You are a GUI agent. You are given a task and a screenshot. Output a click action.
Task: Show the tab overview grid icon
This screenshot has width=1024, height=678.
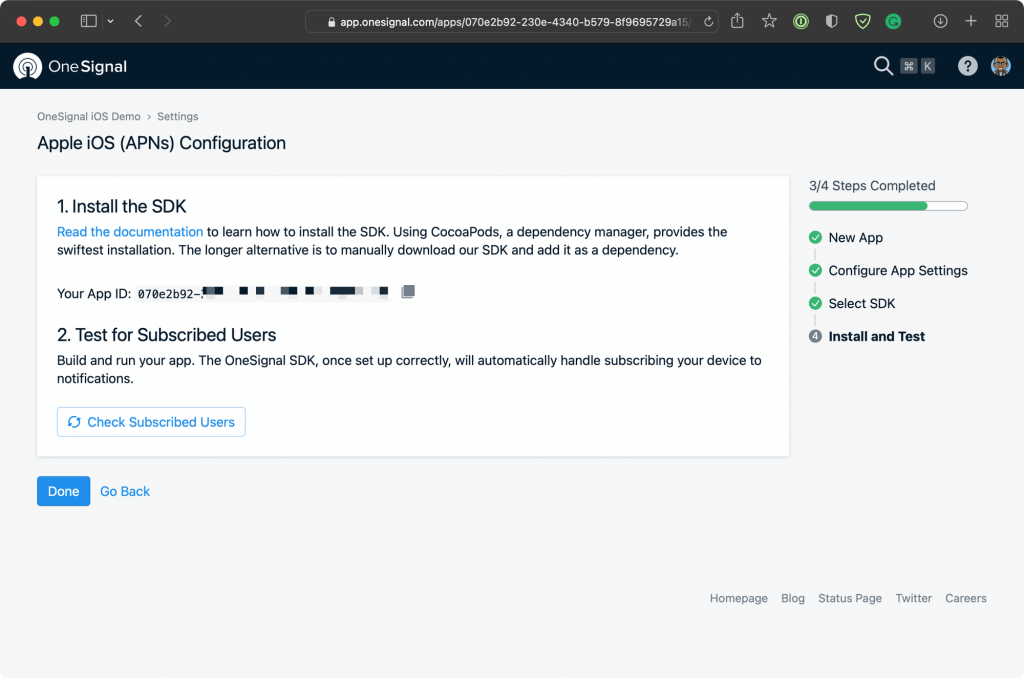click(x=1001, y=22)
